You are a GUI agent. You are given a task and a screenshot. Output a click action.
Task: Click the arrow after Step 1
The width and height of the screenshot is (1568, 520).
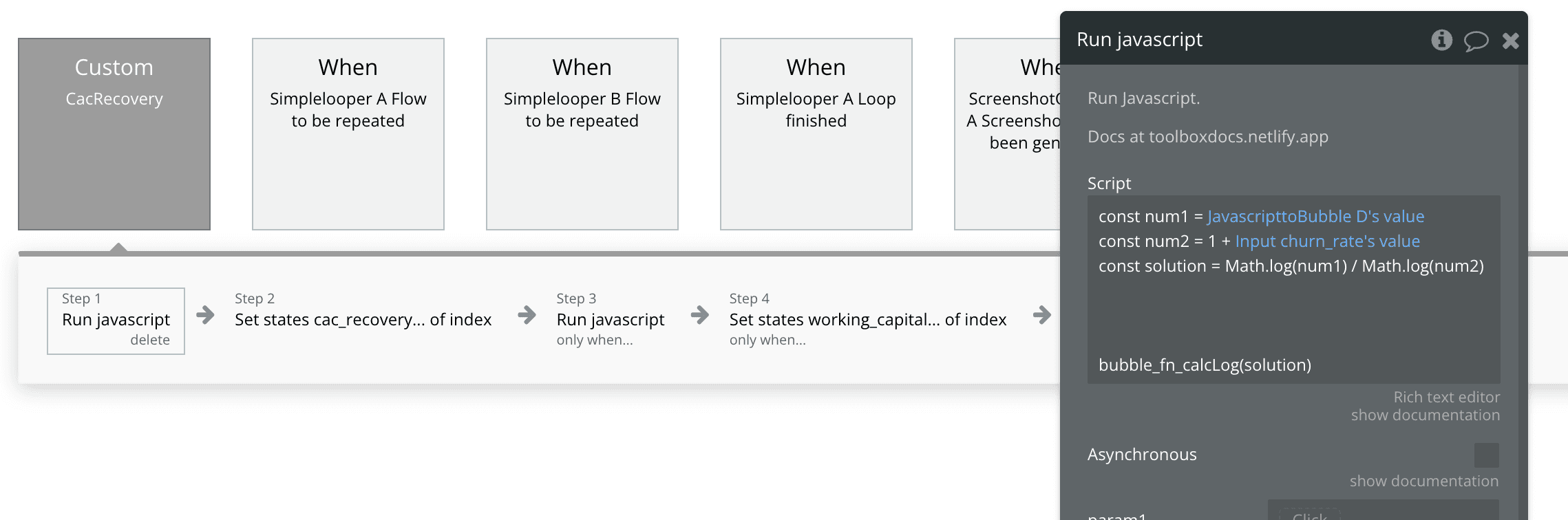[205, 315]
